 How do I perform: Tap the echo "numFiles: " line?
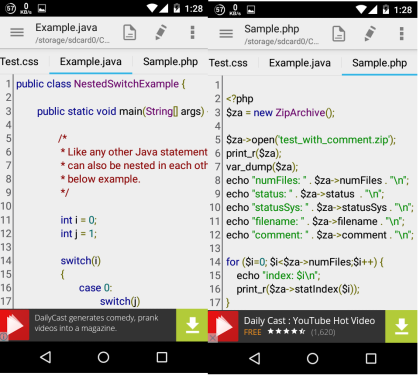[x=317, y=180]
